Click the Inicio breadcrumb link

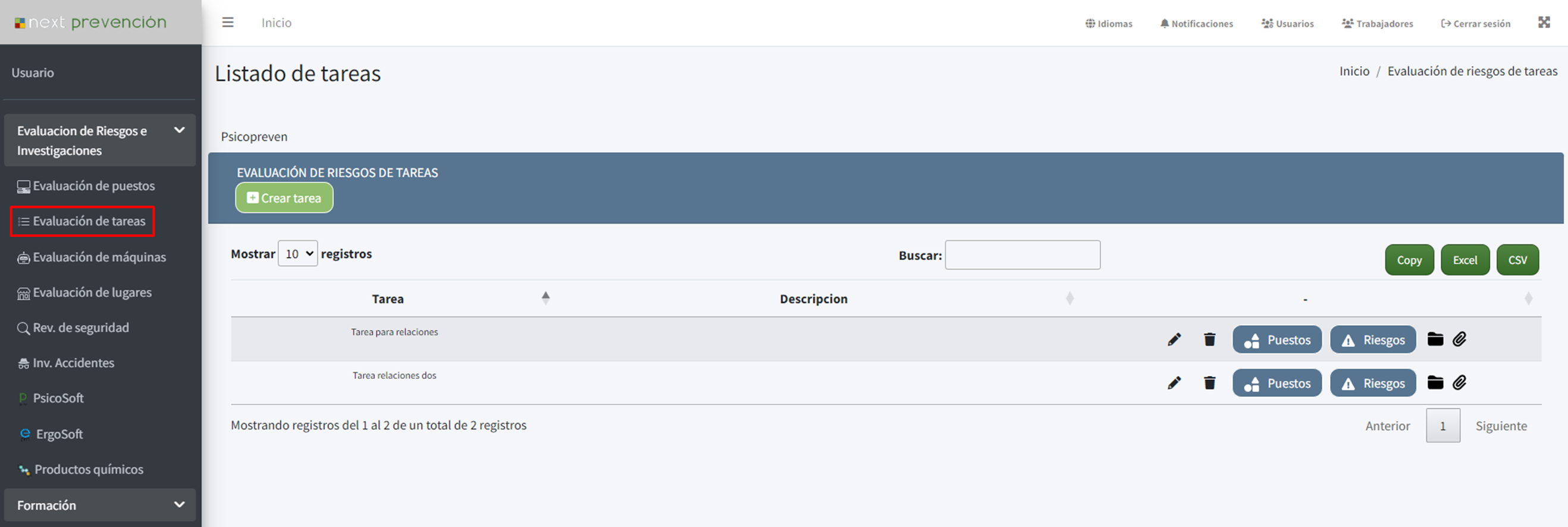pos(1354,71)
